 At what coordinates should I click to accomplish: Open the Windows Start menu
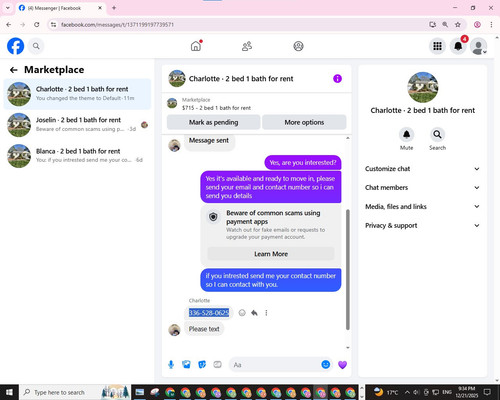pos(9,392)
